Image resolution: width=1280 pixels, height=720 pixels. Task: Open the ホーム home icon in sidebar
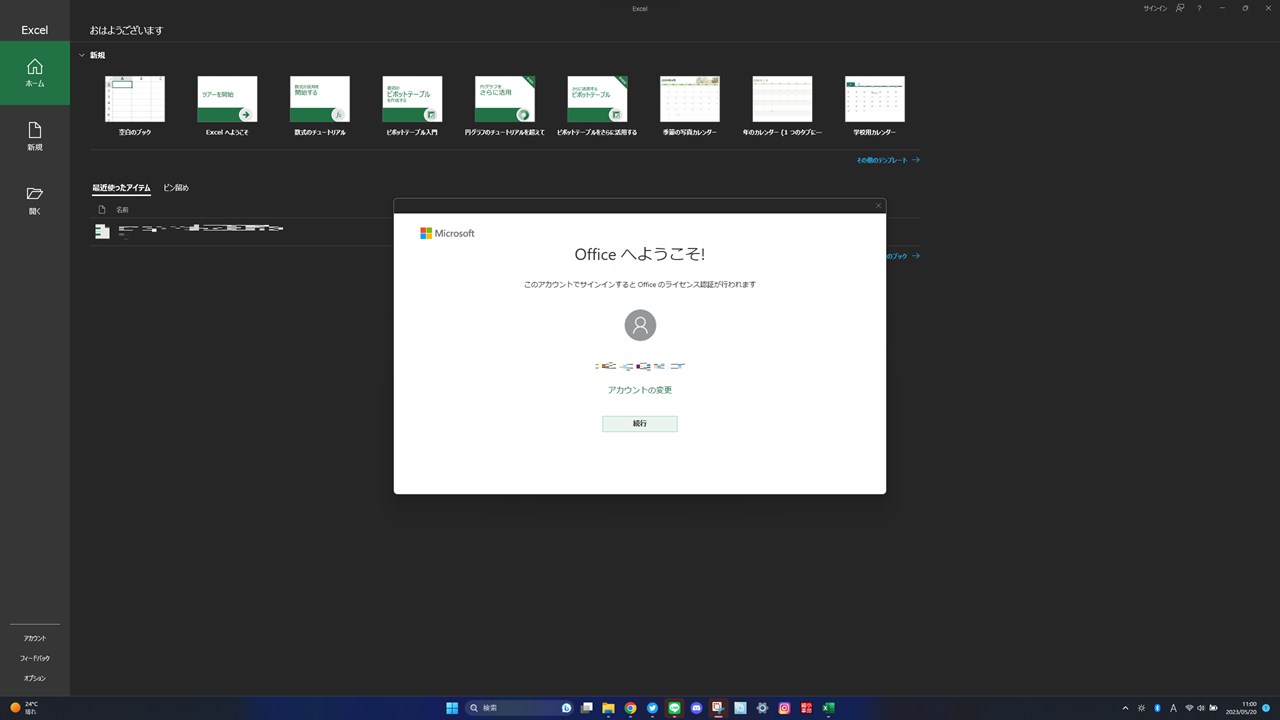coord(34,73)
